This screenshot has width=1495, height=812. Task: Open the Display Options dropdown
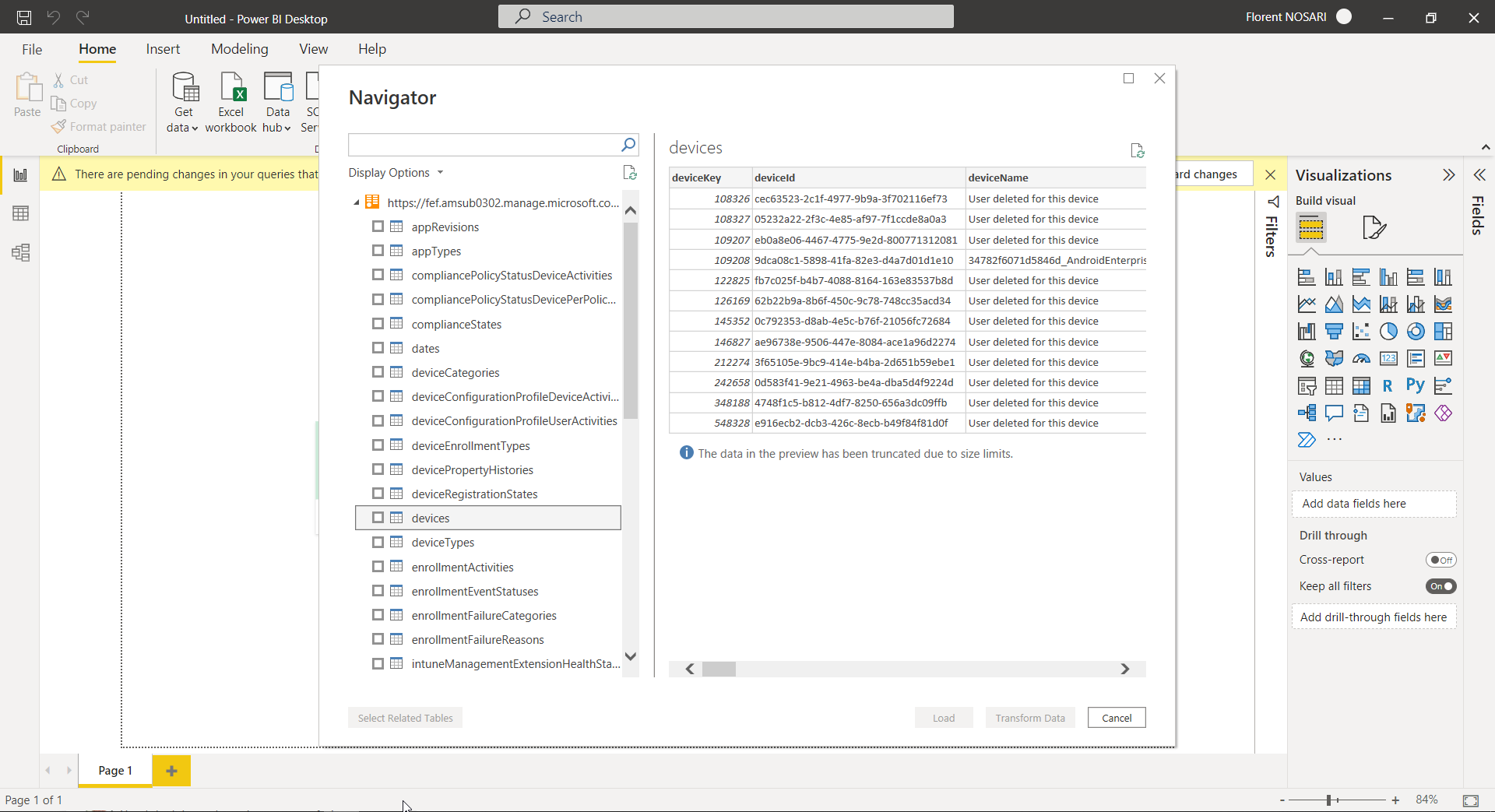pyautogui.click(x=396, y=172)
